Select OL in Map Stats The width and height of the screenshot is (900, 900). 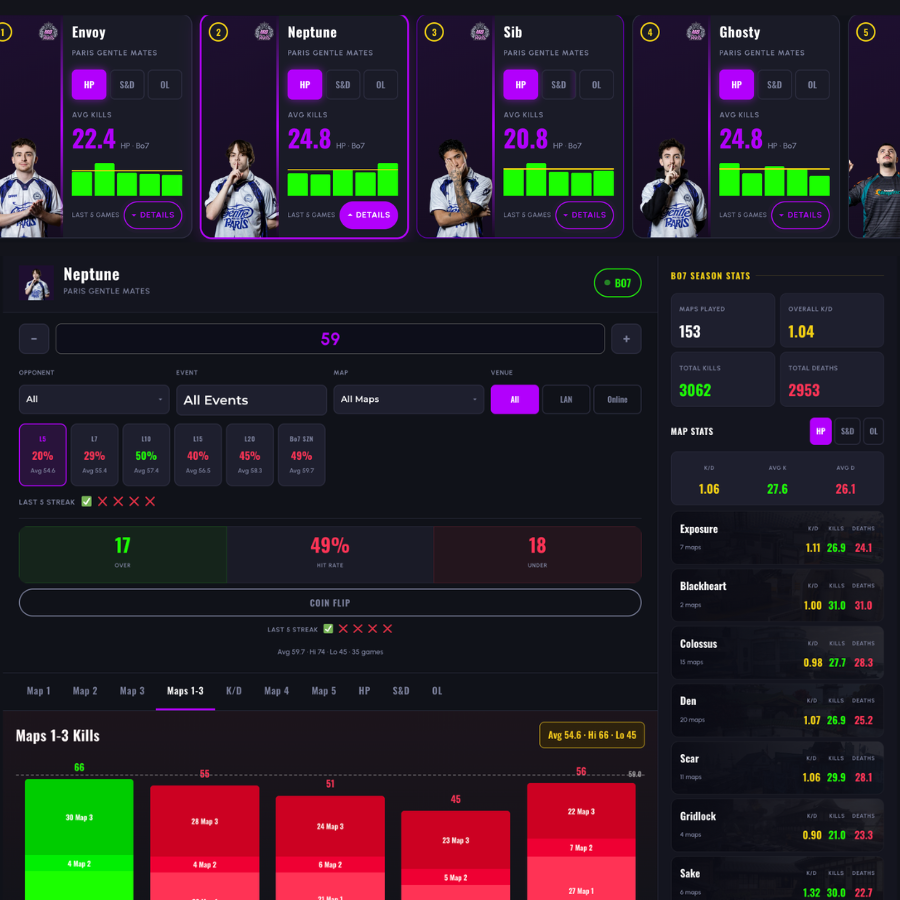coord(873,431)
